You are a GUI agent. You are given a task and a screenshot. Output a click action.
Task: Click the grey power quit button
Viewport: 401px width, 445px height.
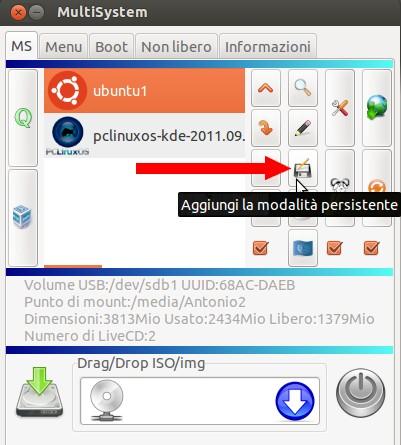coord(361,393)
